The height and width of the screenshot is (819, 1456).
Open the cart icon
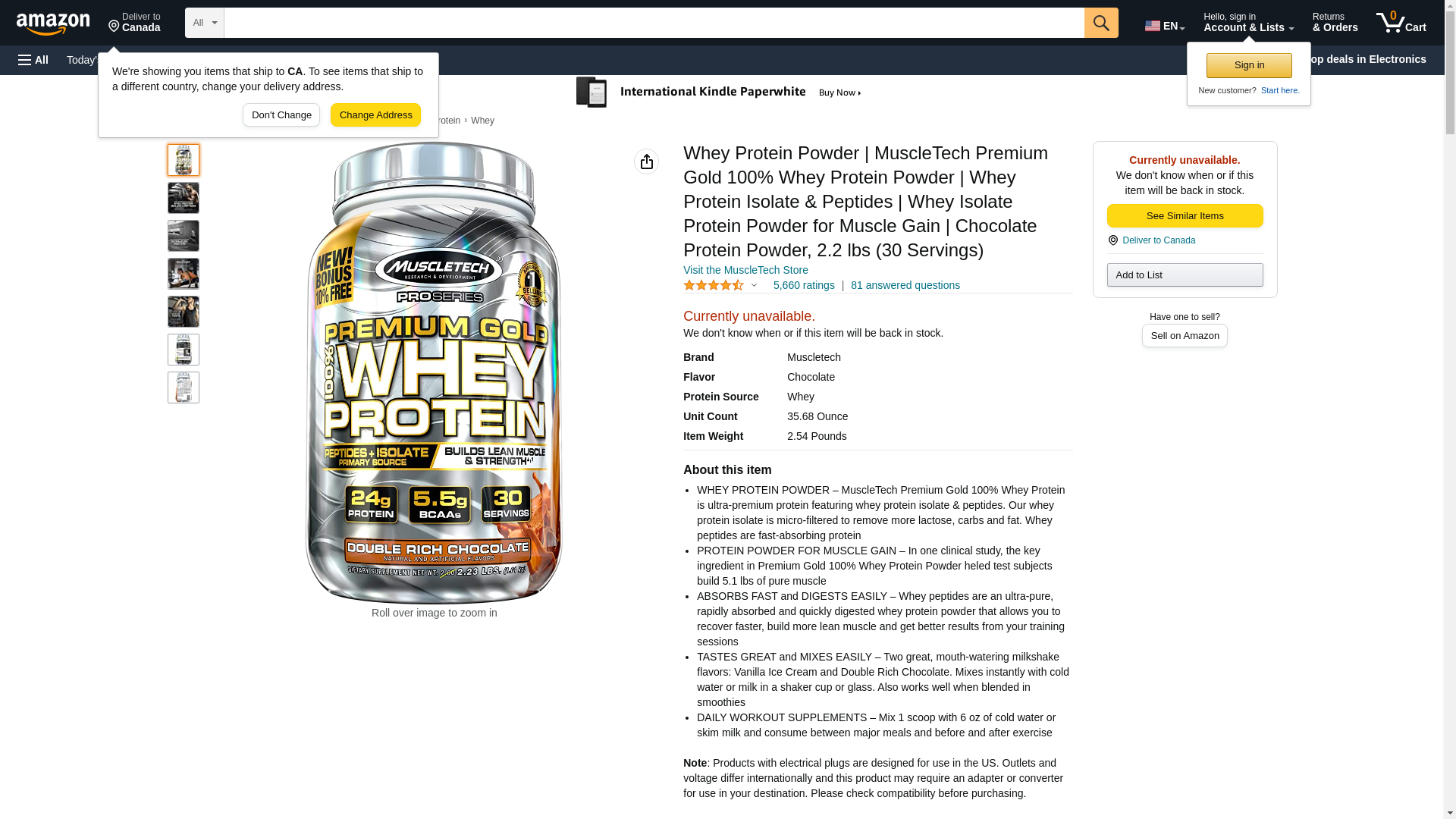tap(1401, 23)
